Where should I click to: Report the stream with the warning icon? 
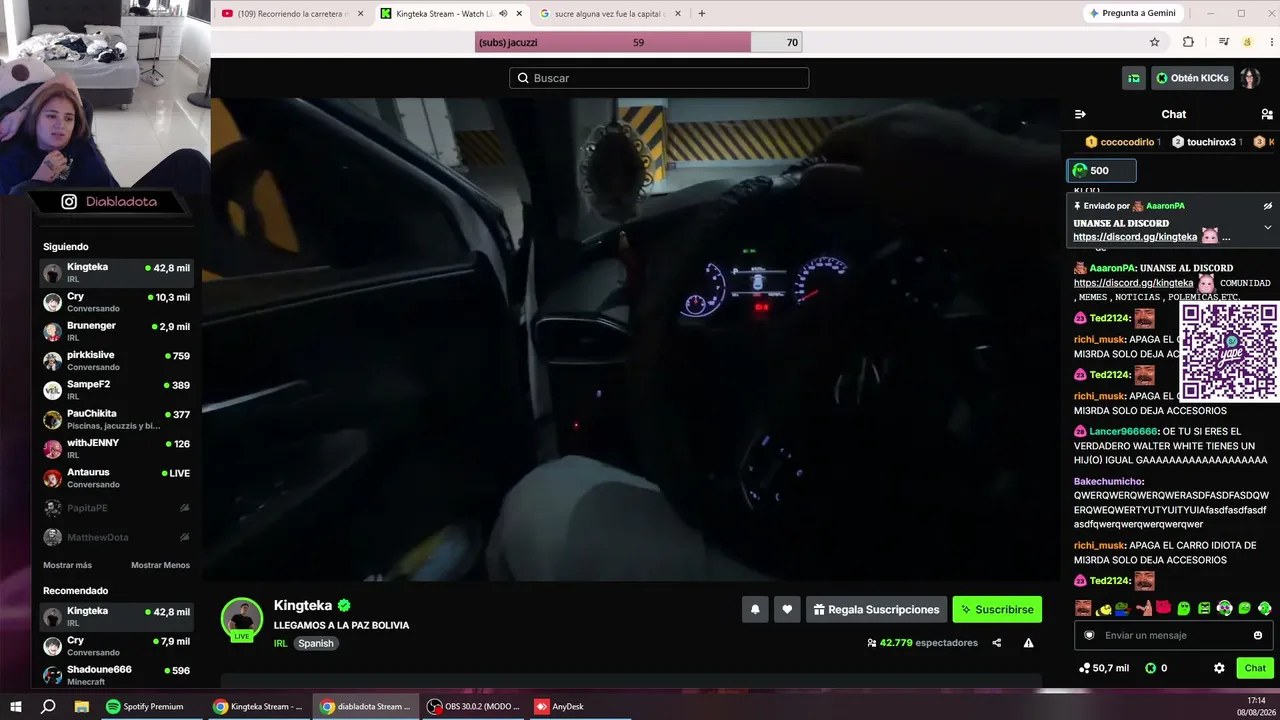1028,643
